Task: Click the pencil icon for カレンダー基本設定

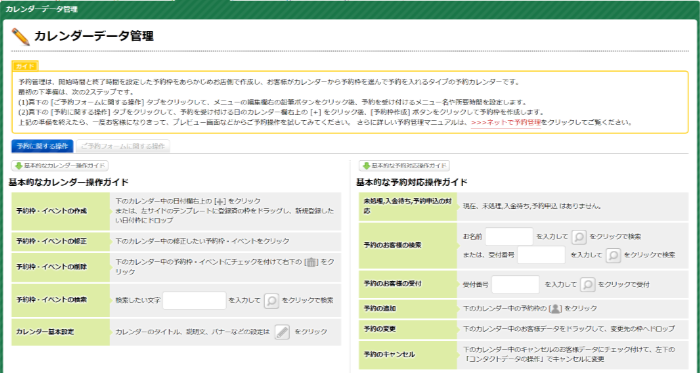Action: coord(282,332)
